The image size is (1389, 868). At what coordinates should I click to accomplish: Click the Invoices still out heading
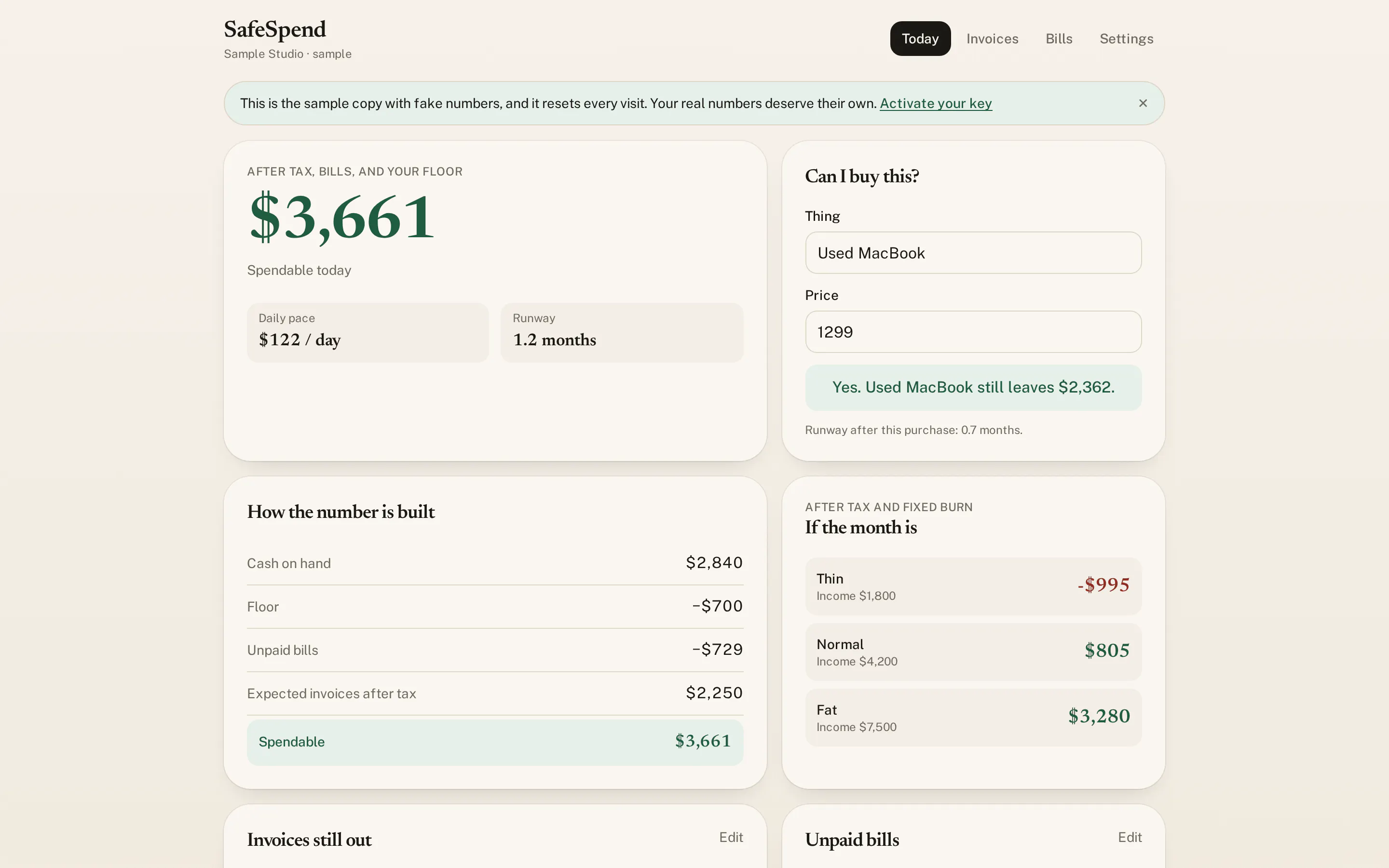pyautogui.click(x=309, y=839)
